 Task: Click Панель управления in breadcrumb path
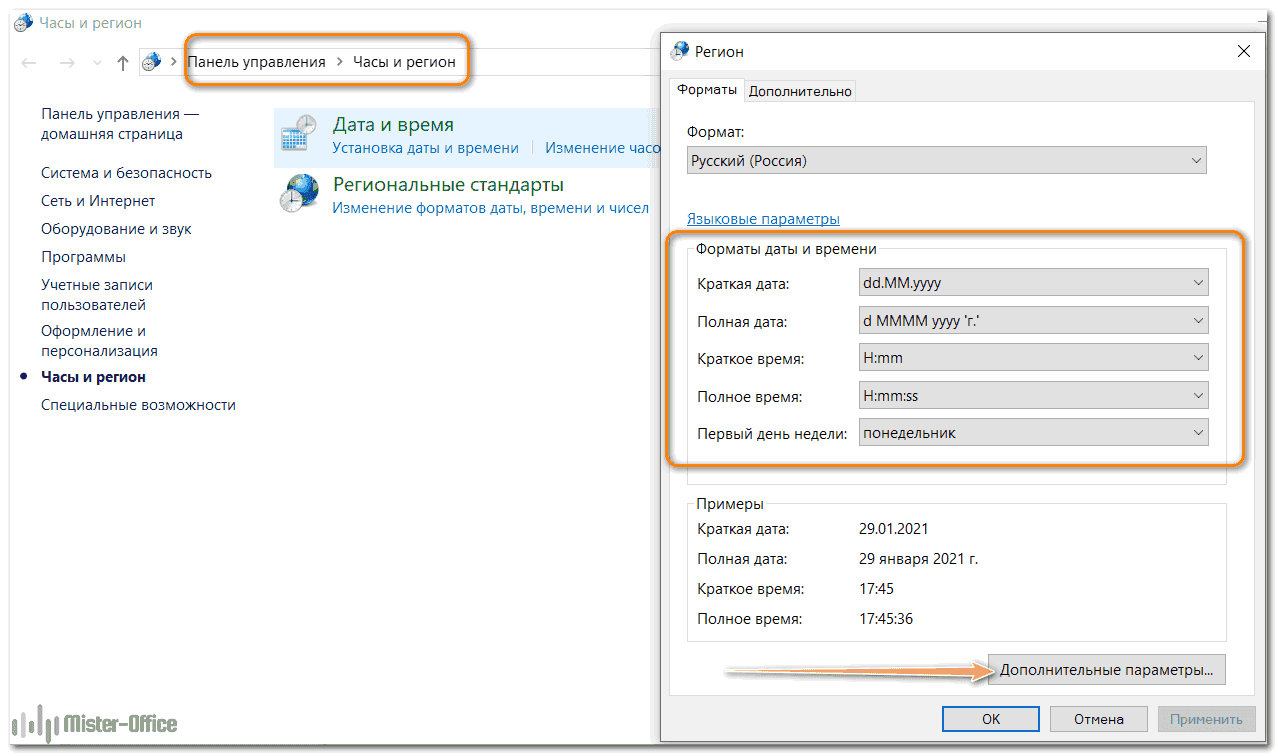pos(257,62)
